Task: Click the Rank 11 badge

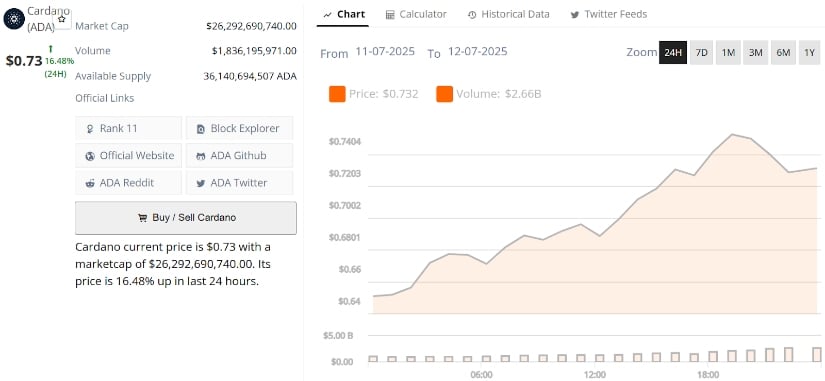Action: click(x=129, y=128)
